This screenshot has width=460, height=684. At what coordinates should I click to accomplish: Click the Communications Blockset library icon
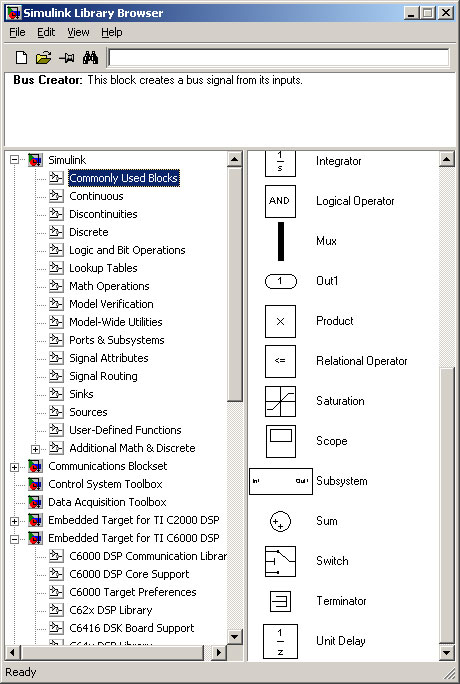coord(35,466)
